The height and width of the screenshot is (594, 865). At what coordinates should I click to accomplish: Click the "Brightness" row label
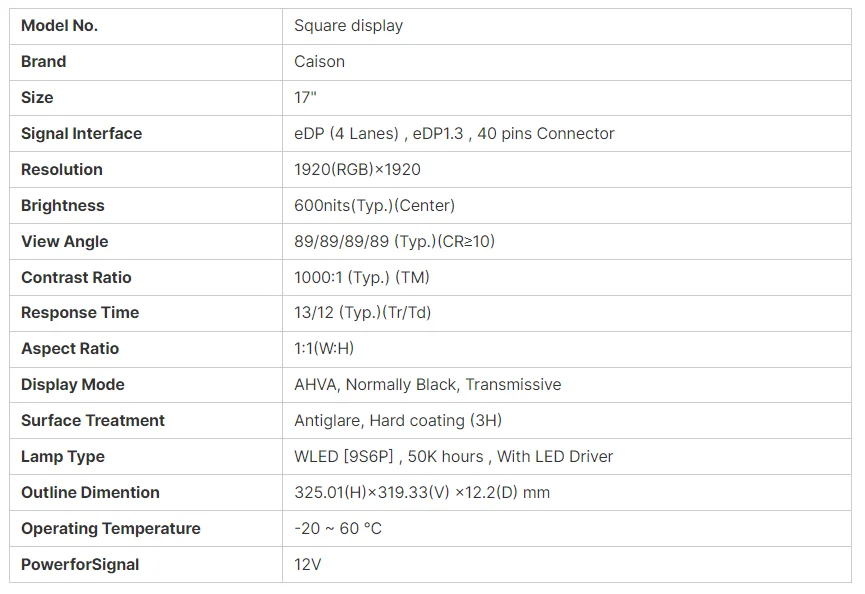[62, 206]
